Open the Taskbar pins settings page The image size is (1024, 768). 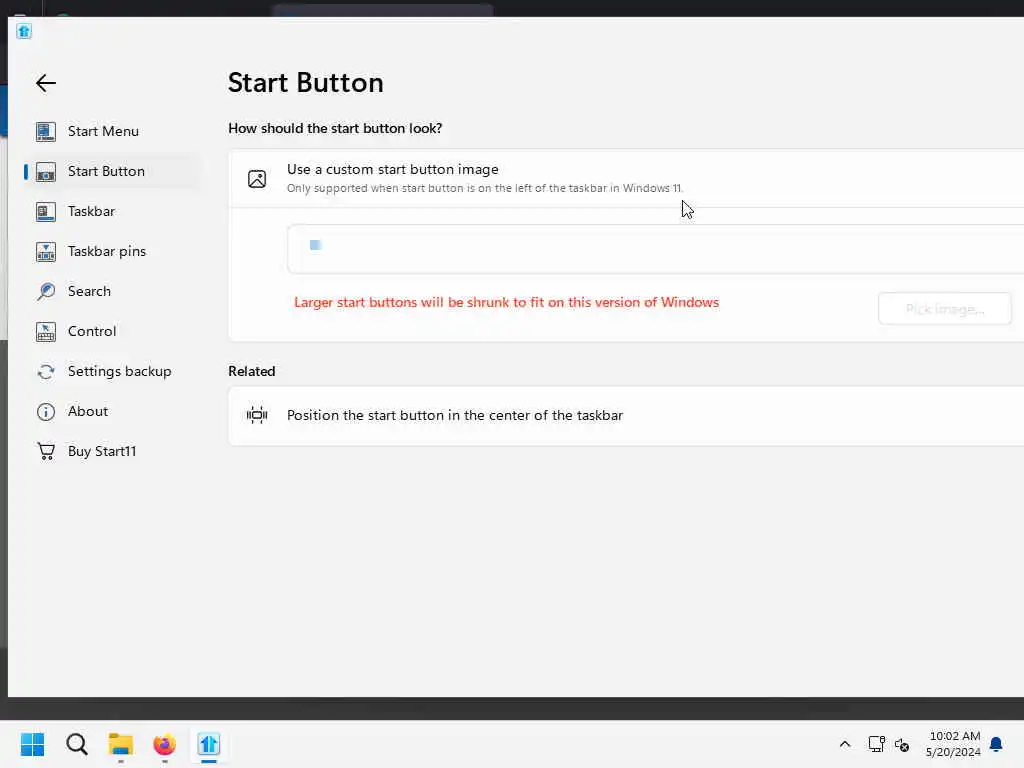click(111, 251)
